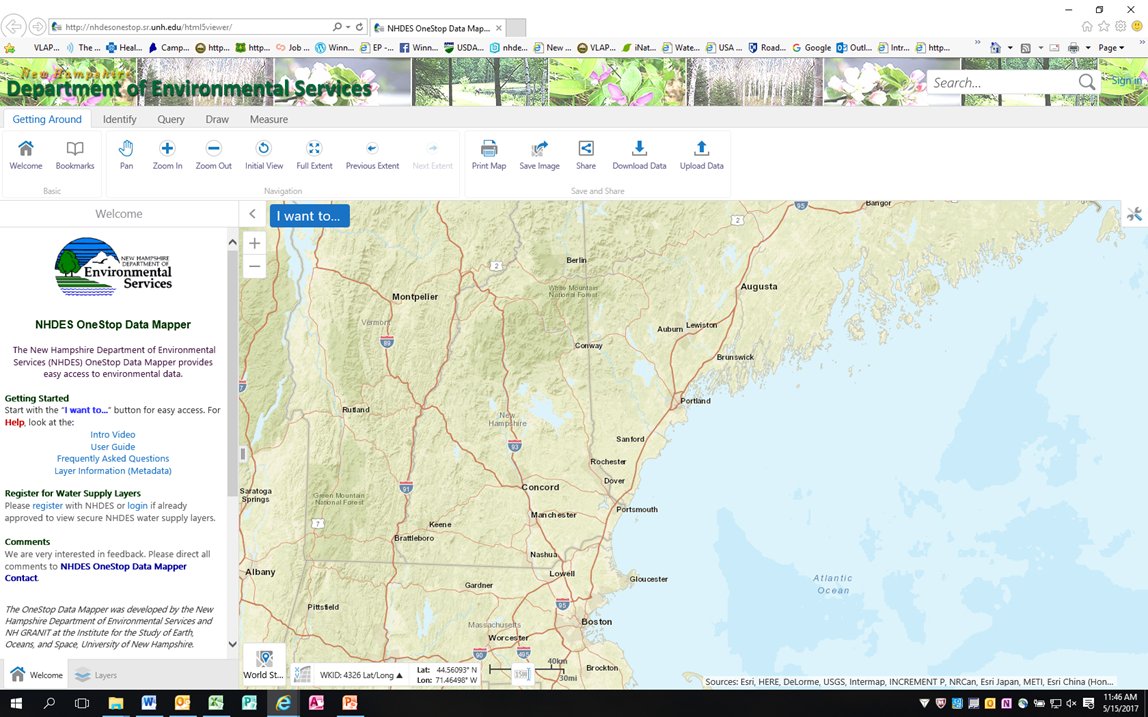Open File Explorer from taskbar

tap(116, 703)
